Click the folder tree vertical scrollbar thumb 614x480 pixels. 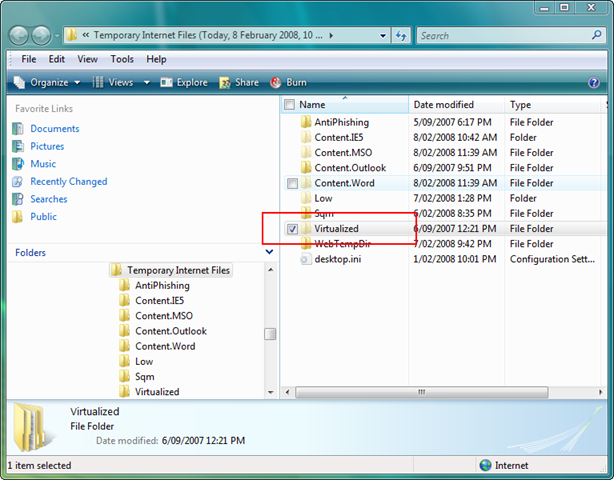click(x=269, y=335)
